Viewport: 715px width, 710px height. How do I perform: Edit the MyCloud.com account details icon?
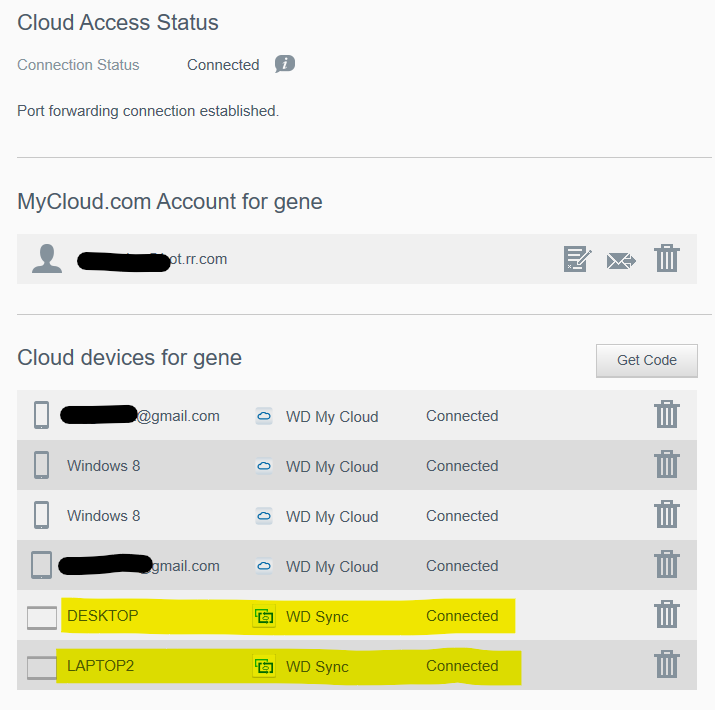pyautogui.click(x=577, y=260)
